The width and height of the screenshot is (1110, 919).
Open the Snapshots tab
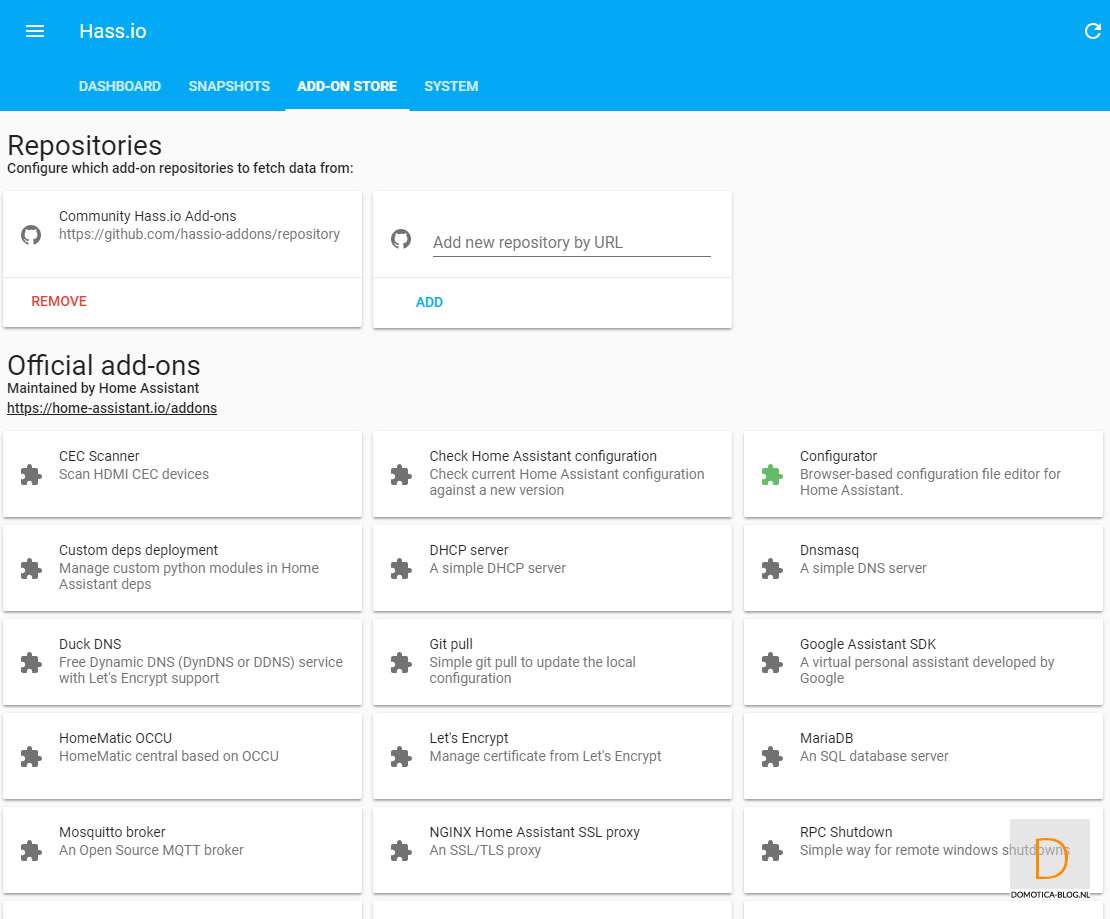229,86
